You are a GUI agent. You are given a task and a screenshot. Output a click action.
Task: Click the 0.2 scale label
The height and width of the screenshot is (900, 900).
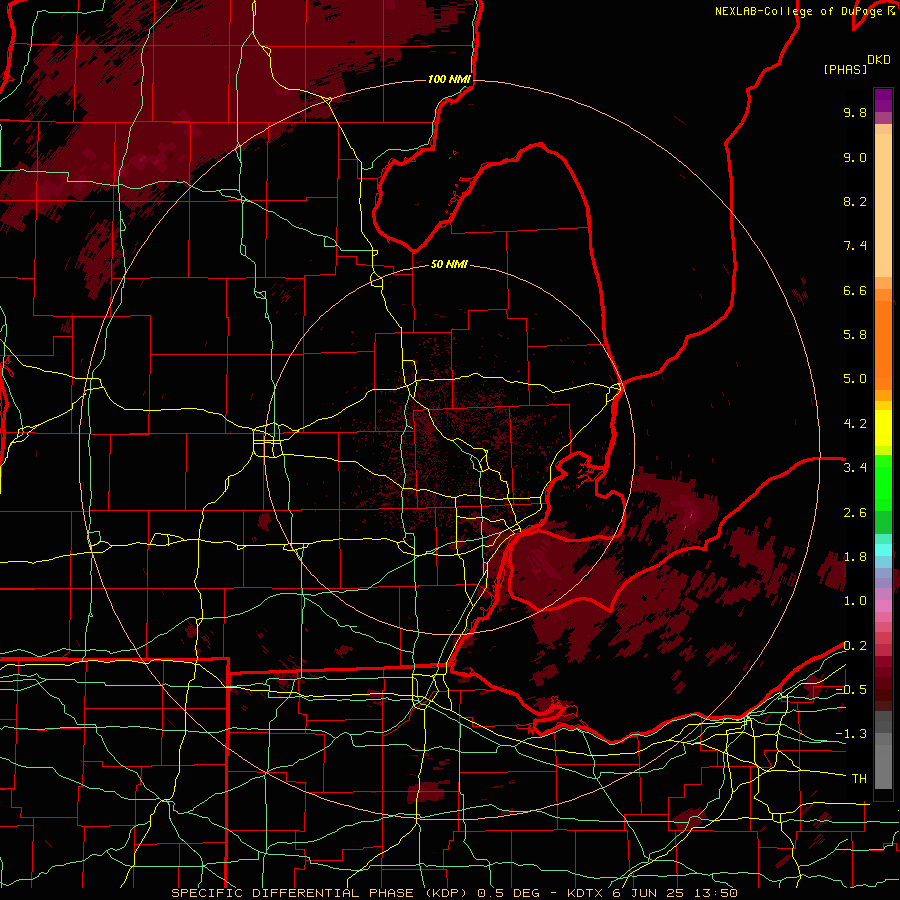pos(855,646)
